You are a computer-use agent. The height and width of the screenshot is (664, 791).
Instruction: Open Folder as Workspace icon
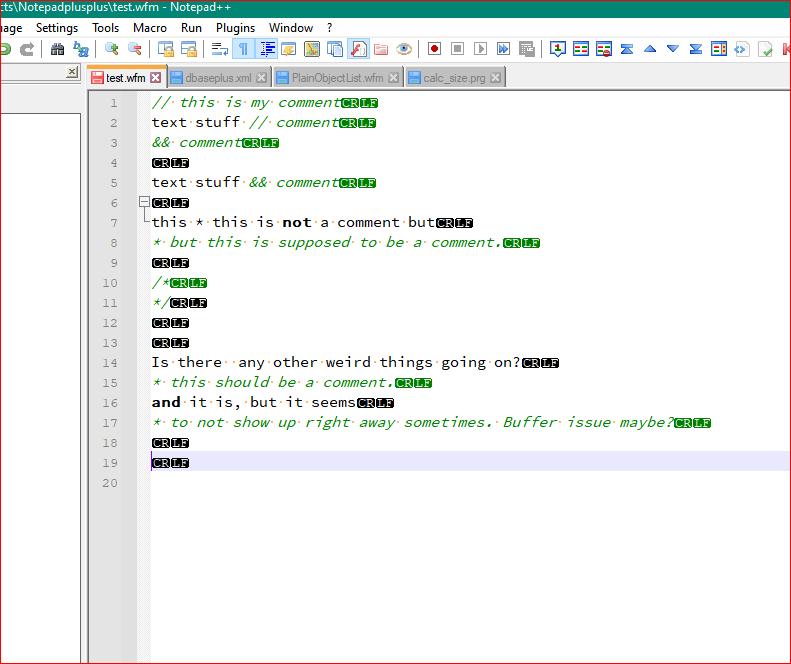point(381,49)
